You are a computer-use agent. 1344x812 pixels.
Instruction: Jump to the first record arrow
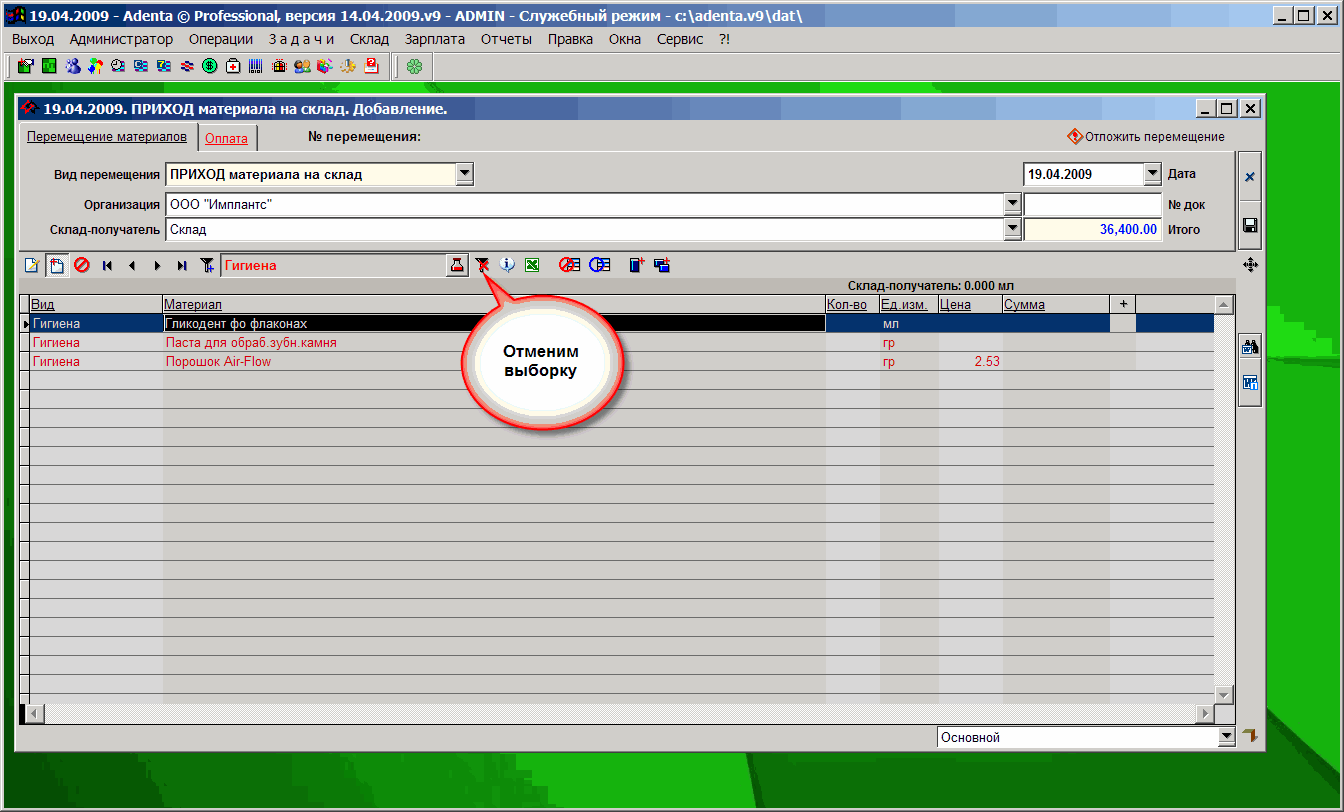(107, 266)
